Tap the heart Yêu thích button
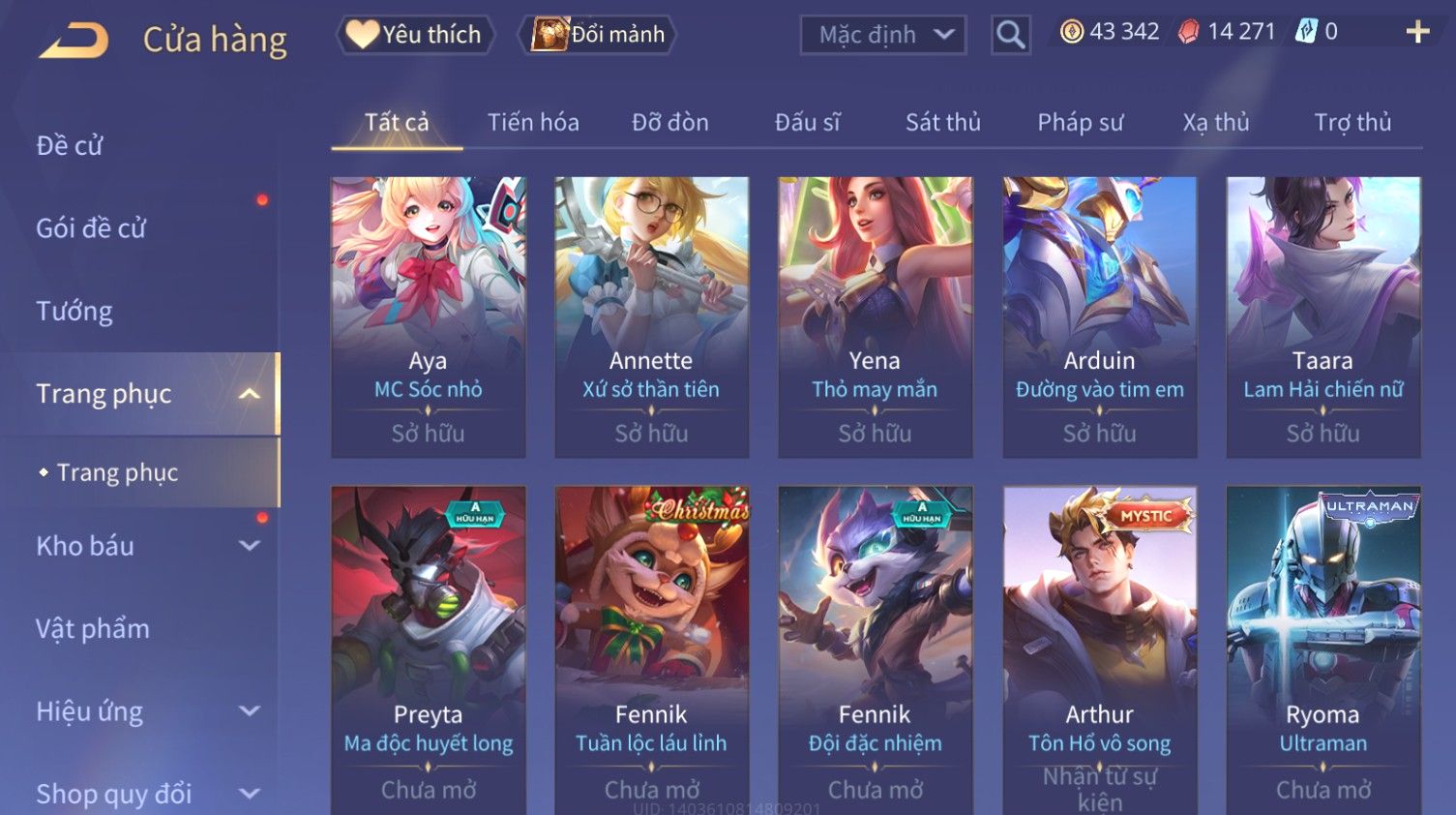Image resolution: width=1456 pixels, height=815 pixels. pos(415,35)
